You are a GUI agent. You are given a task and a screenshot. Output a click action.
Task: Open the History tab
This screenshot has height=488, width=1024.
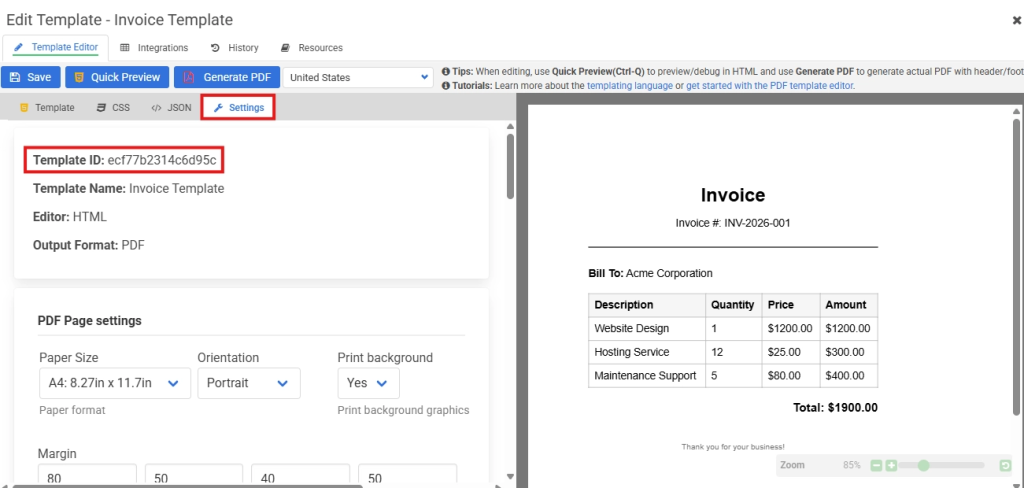[x=235, y=47]
